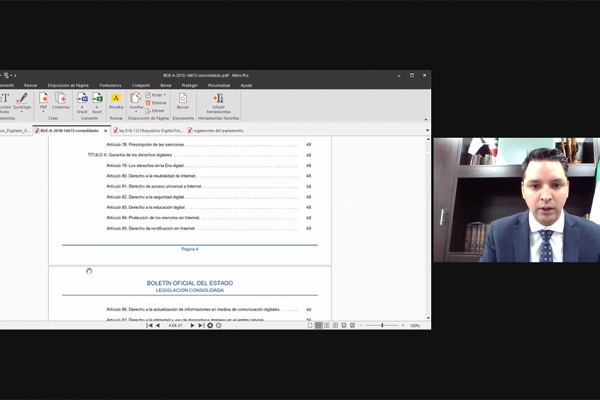Image resolution: width=600 pixels, height=400 pixels.
Task: Click the Artículo 84 Protección de menores entry
Action: [x=209, y=218]
